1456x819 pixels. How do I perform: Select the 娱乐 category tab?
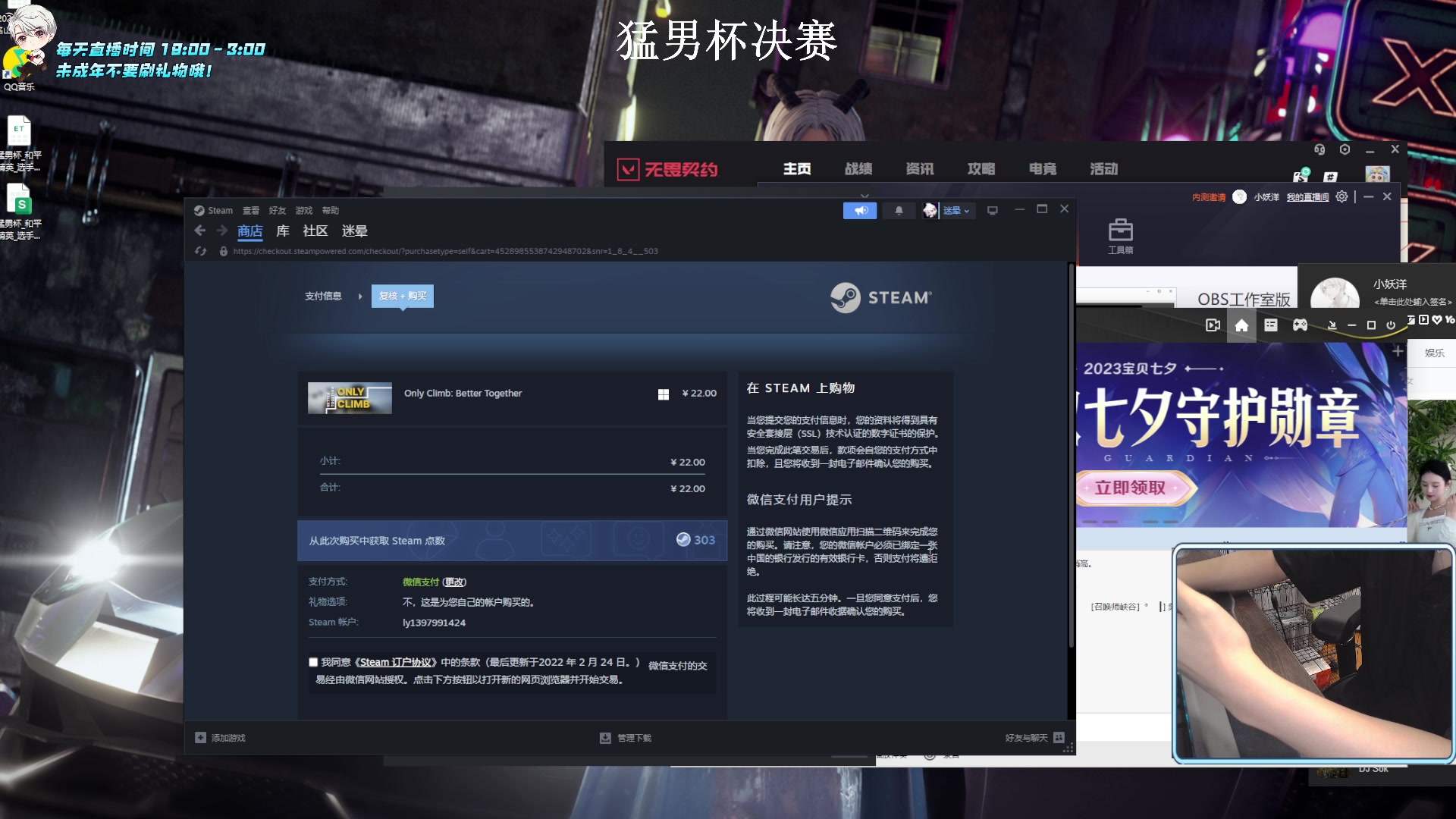tap(1434, 353)
